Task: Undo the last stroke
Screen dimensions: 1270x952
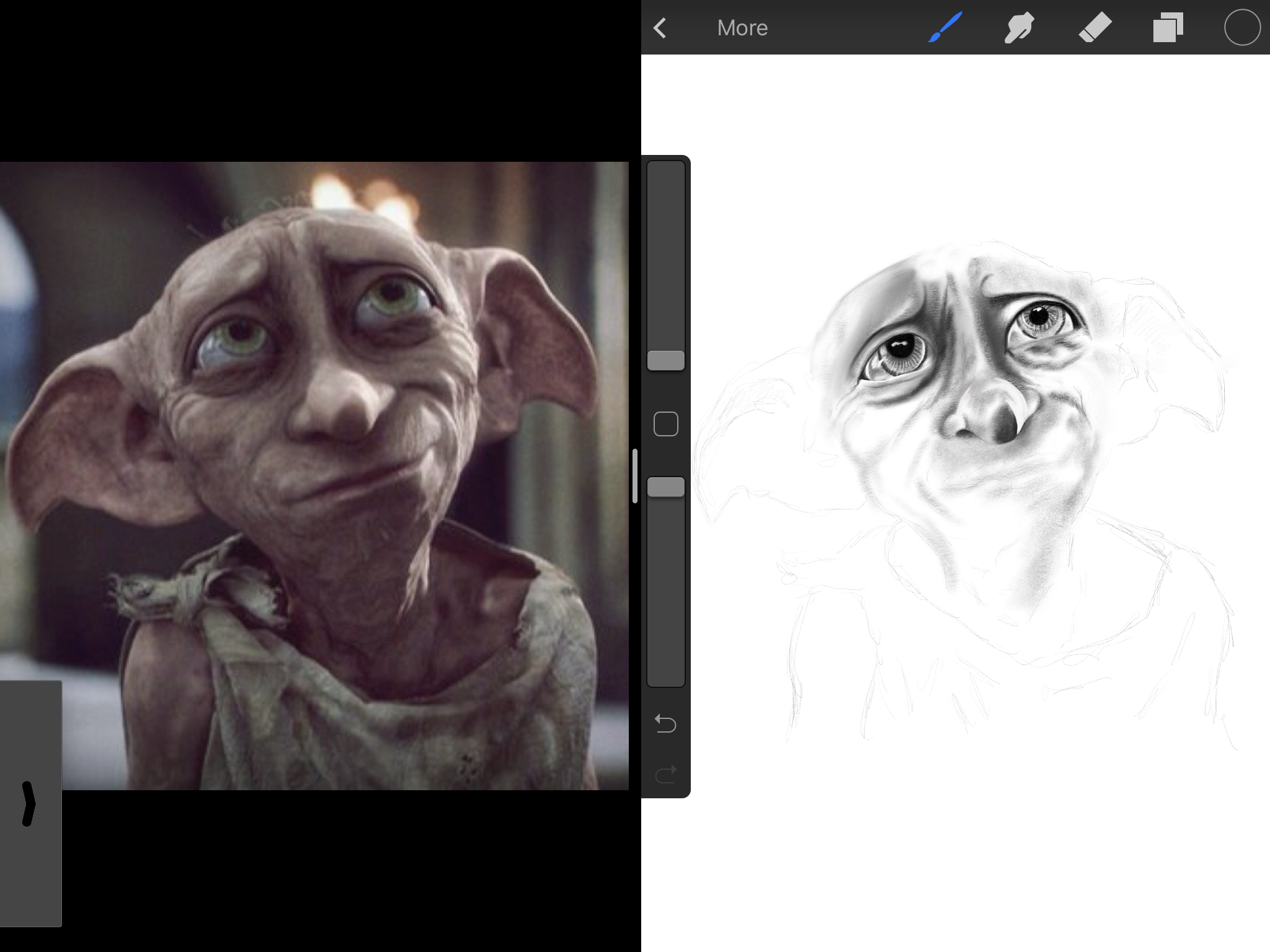Action: 665,723
